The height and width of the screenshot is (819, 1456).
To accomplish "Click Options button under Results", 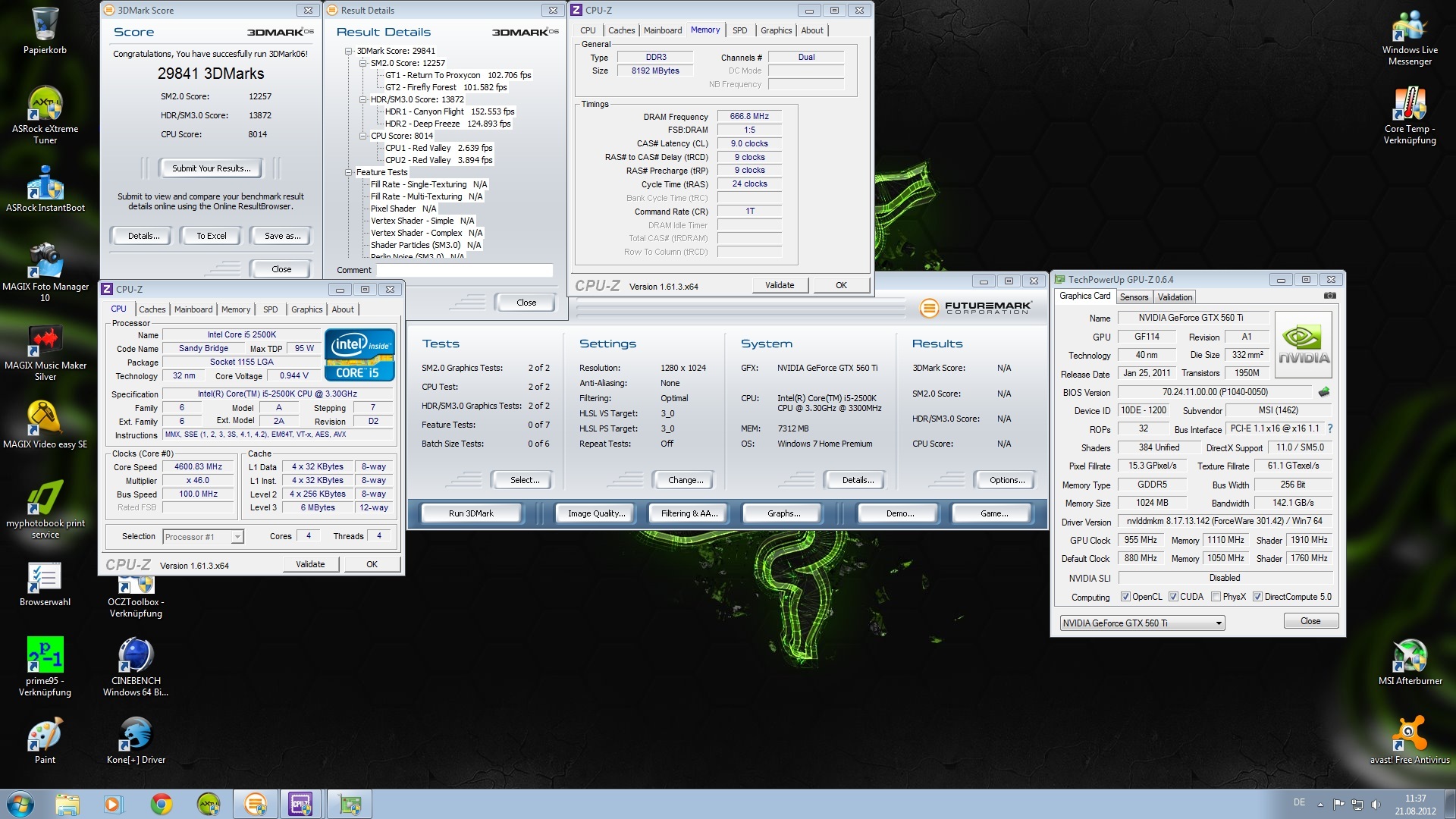I will (1007, 480).
